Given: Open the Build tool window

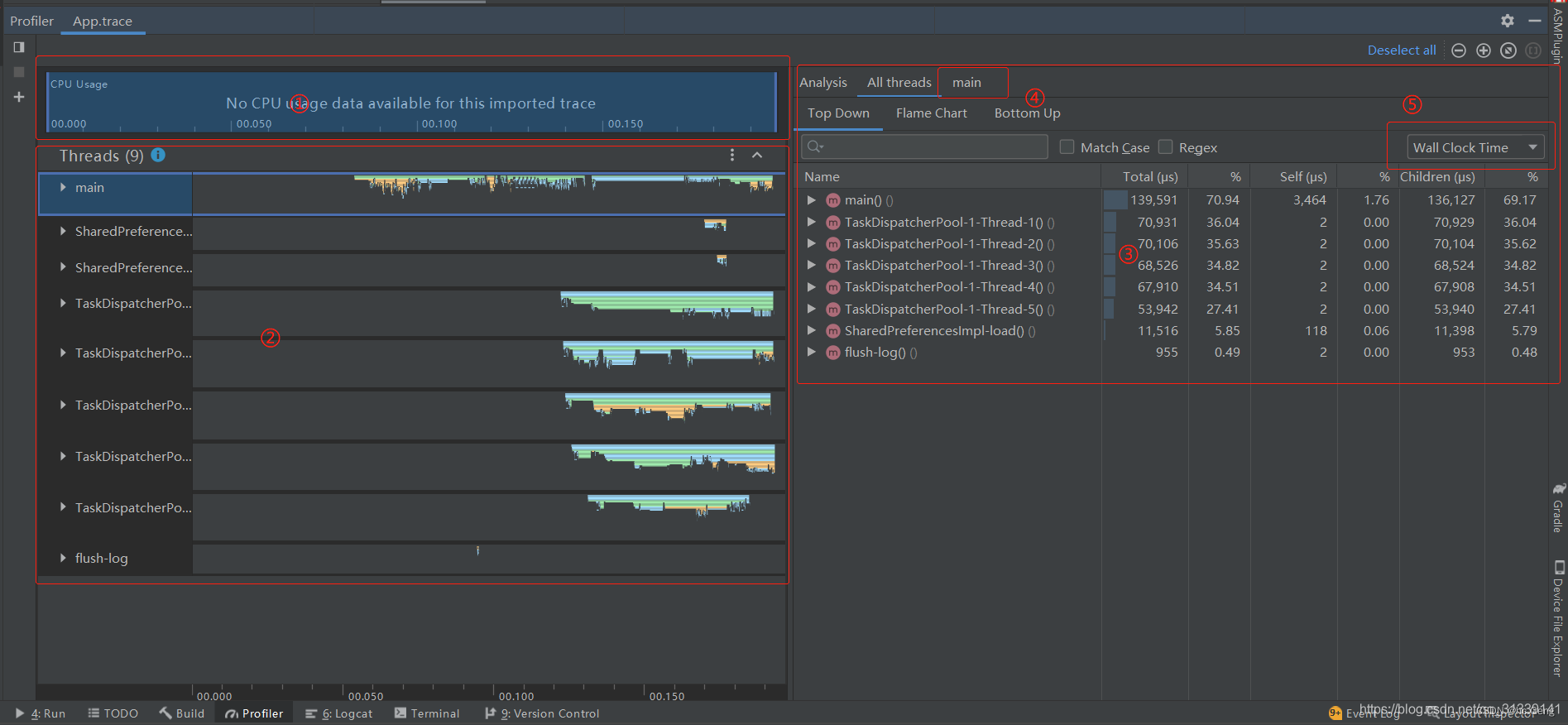Looking at the screenshot, I should [x=182, y=713].
